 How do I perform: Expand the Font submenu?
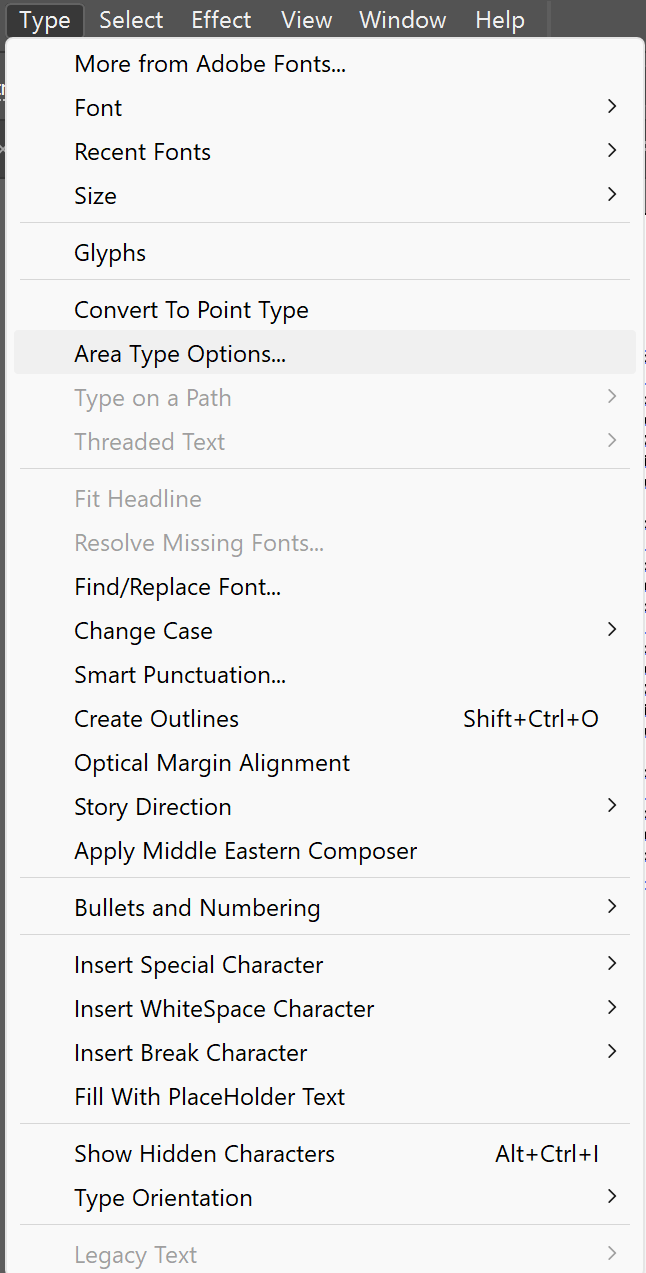click(x=98, y=108)
